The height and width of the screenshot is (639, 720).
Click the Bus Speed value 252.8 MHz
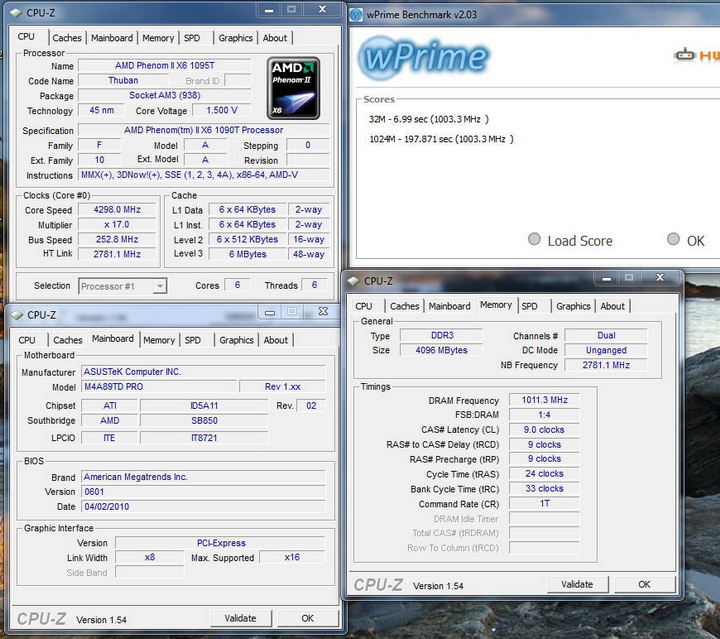click(x=117, y=239)
